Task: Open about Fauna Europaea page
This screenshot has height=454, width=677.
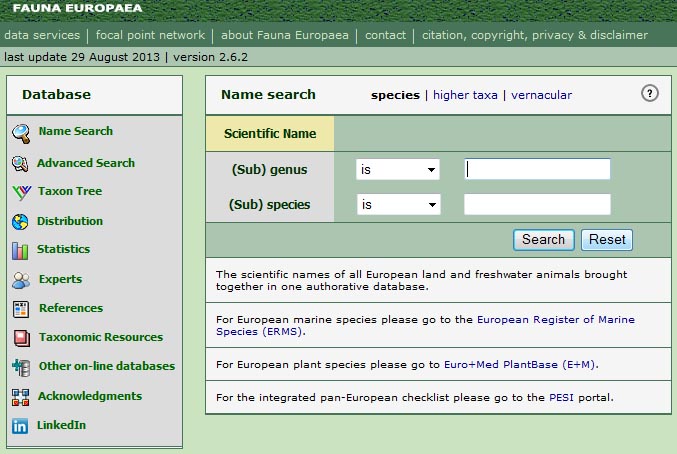Action: [x=285, y=35]
